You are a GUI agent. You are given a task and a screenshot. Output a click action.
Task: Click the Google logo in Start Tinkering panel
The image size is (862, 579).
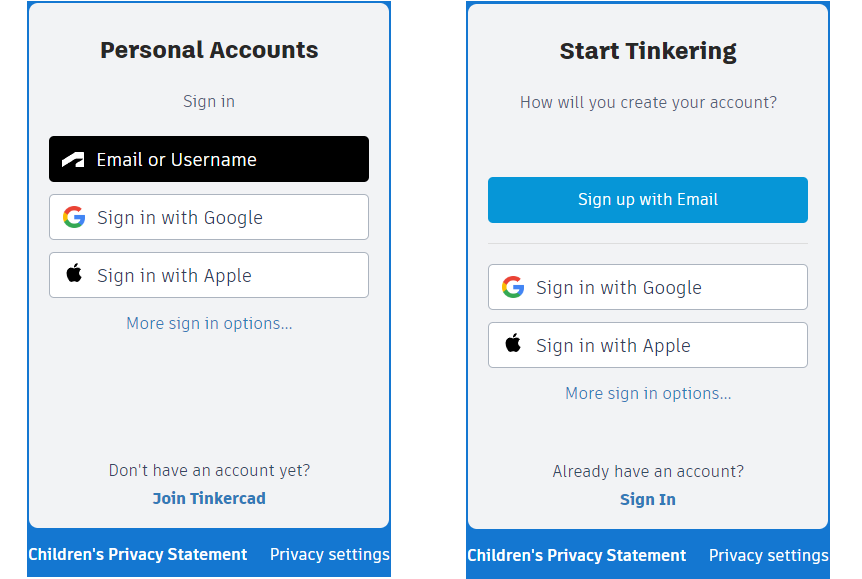point(513,288)
